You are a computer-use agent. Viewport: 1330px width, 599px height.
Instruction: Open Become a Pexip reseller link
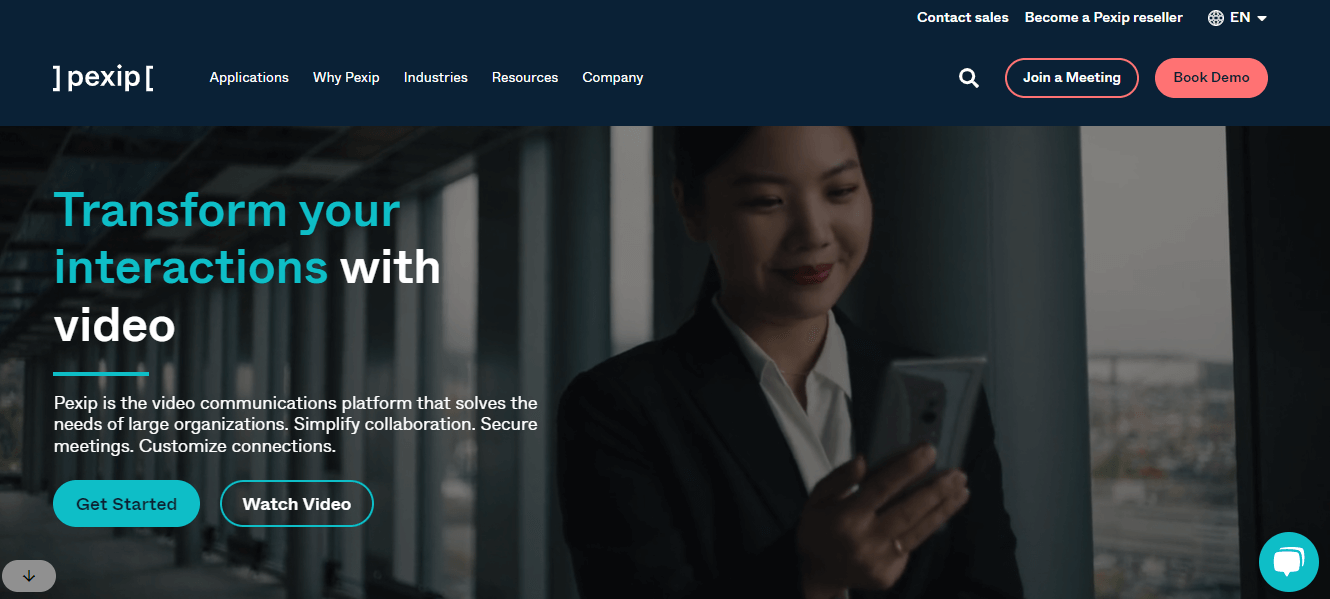coord(1104,18)
